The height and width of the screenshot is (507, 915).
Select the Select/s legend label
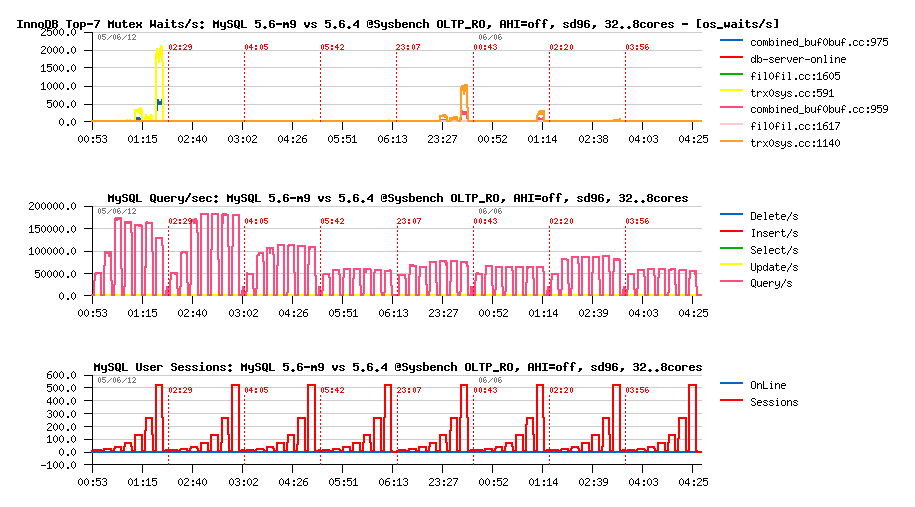click(774, 250)
